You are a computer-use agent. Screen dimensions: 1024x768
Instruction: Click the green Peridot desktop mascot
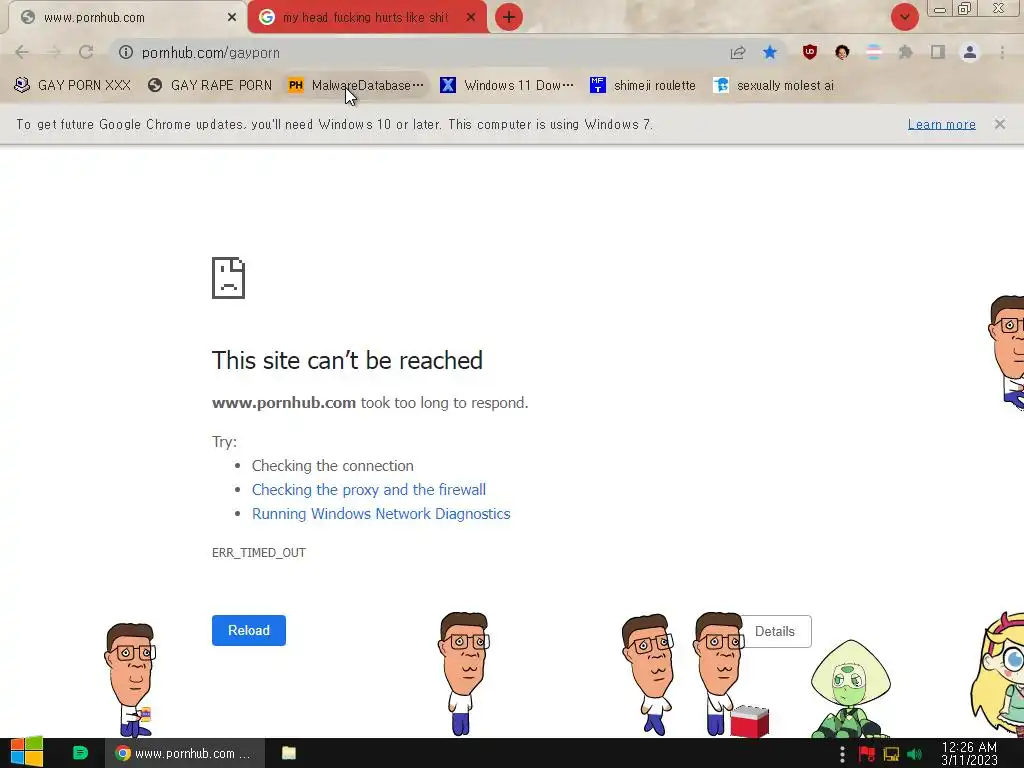850,689
